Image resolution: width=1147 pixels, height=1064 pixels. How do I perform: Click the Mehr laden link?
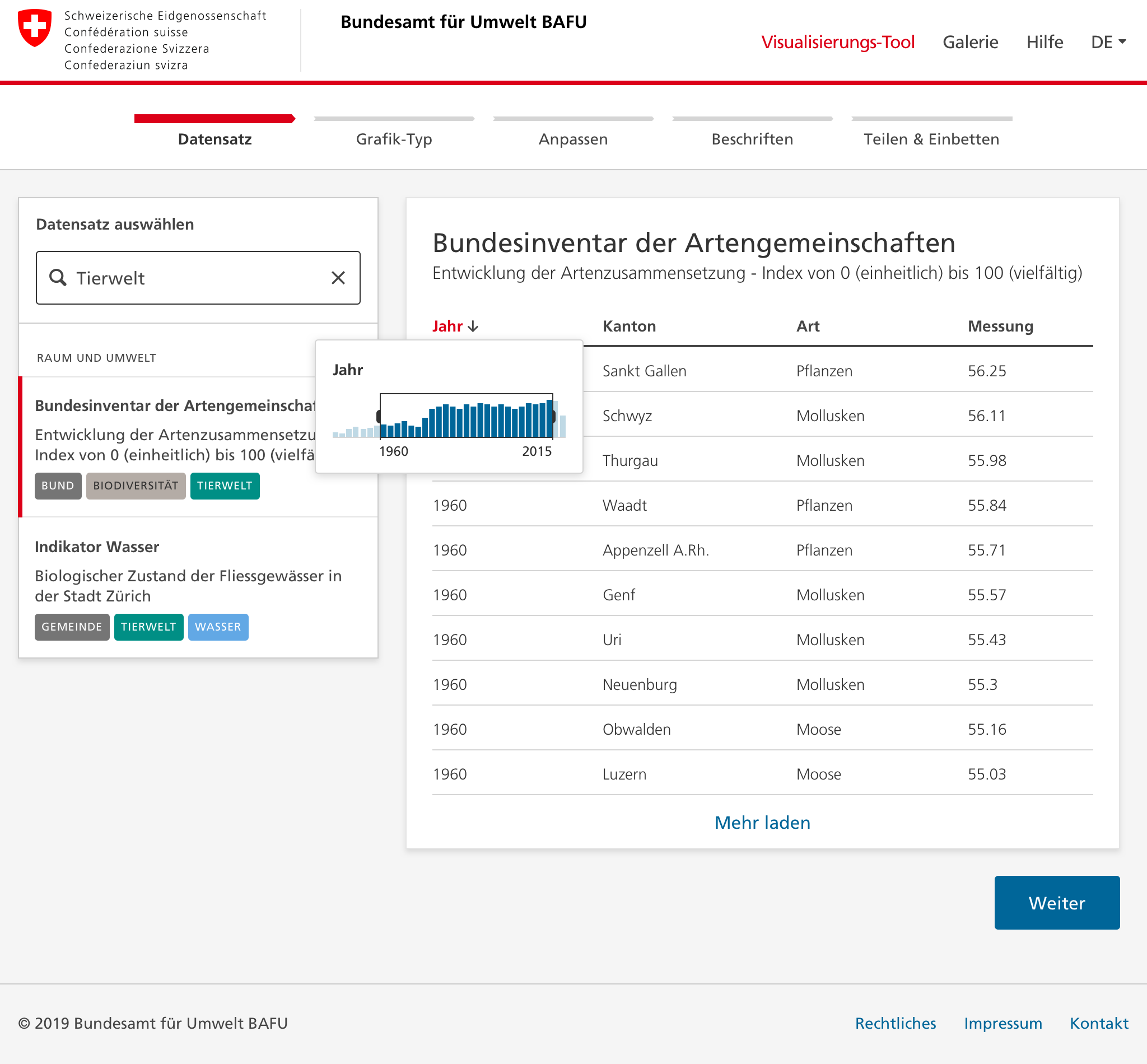pyautogui.click(x=762, y=822)
